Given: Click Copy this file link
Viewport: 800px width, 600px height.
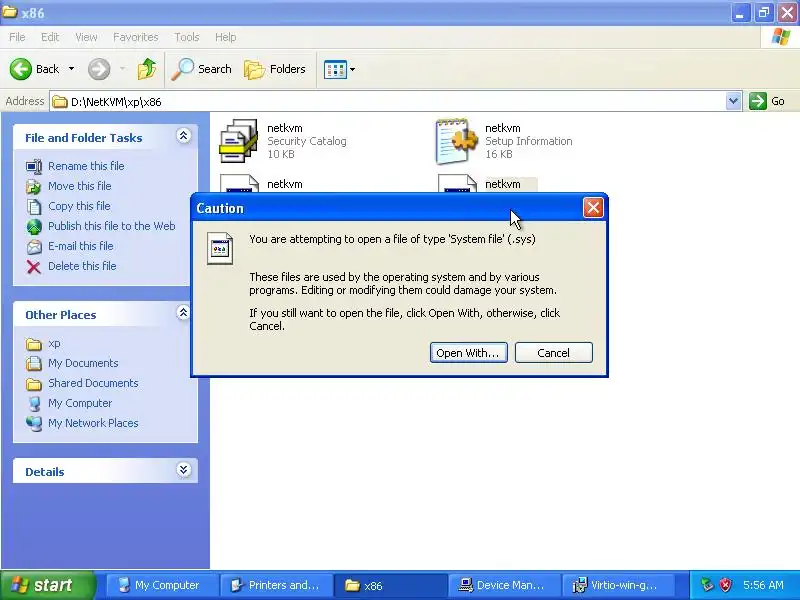Looking at the screenshot, I should pos(79,206).
